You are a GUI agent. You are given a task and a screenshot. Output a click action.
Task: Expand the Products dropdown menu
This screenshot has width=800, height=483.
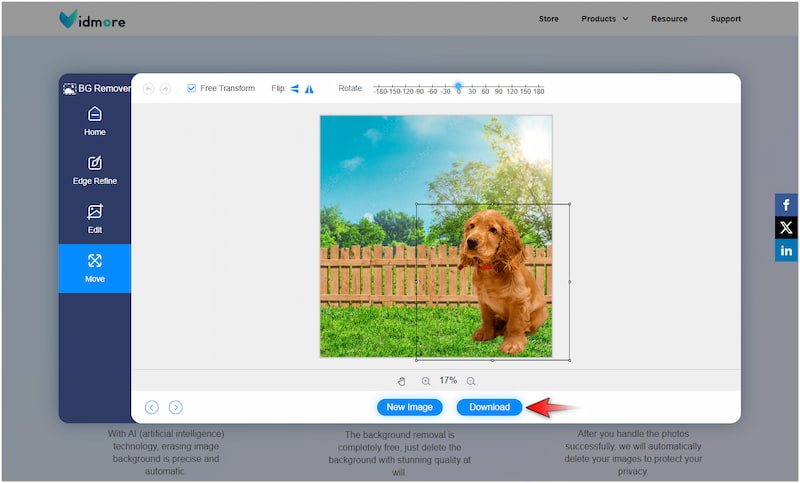(605, 18)
